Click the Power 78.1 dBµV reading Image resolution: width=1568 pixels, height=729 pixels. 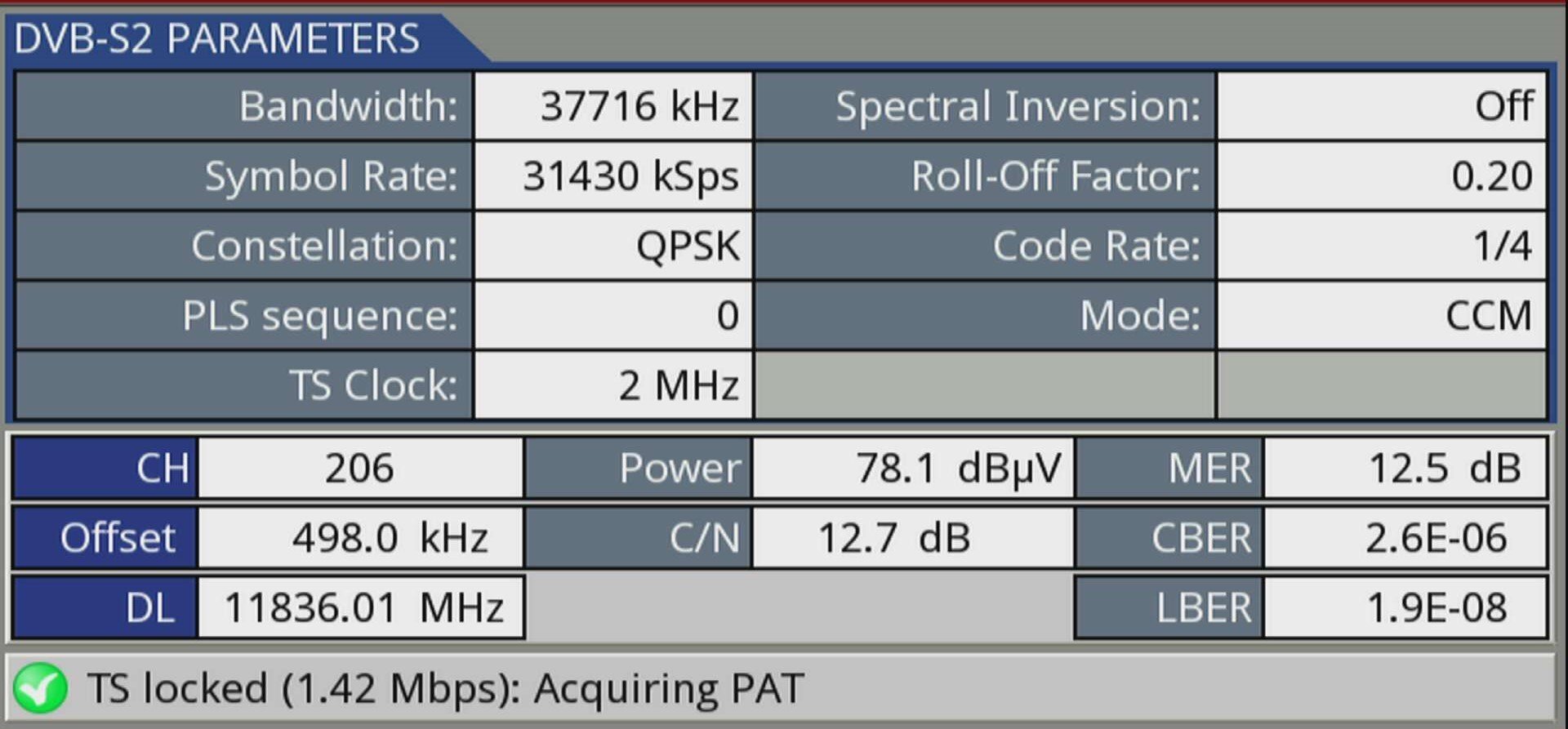[913, 468]
